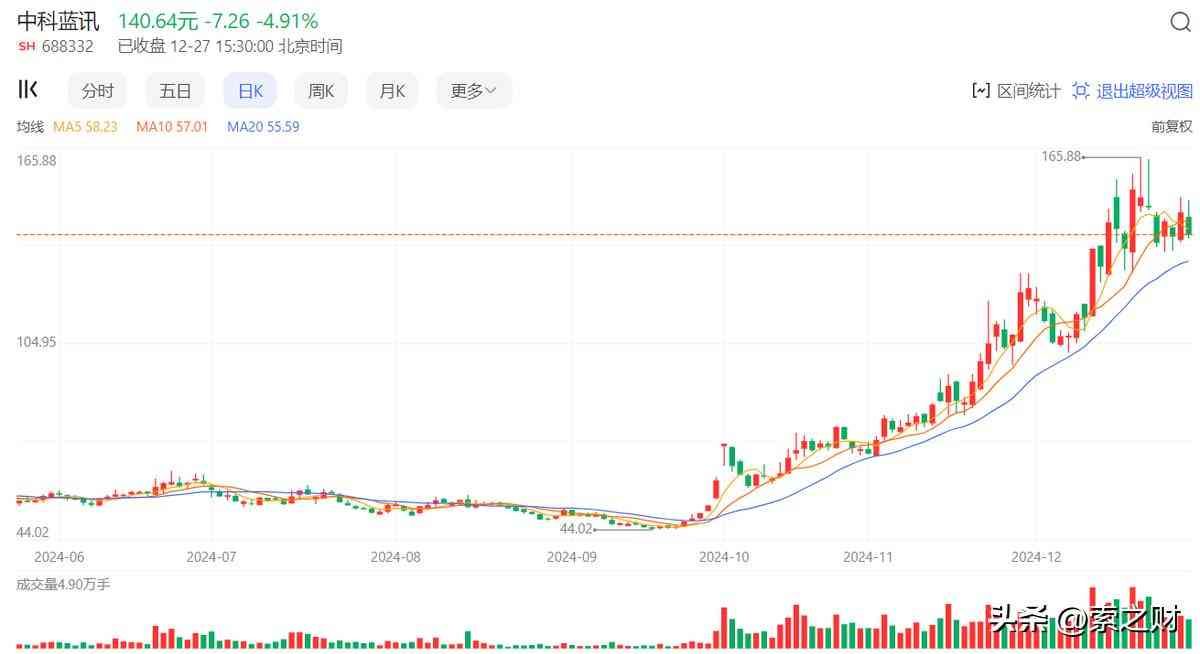Viewport: 1200px width, 654px height.
Task: Click the blue MA20 55.59 legend label
Action: (x=263, y=127)
